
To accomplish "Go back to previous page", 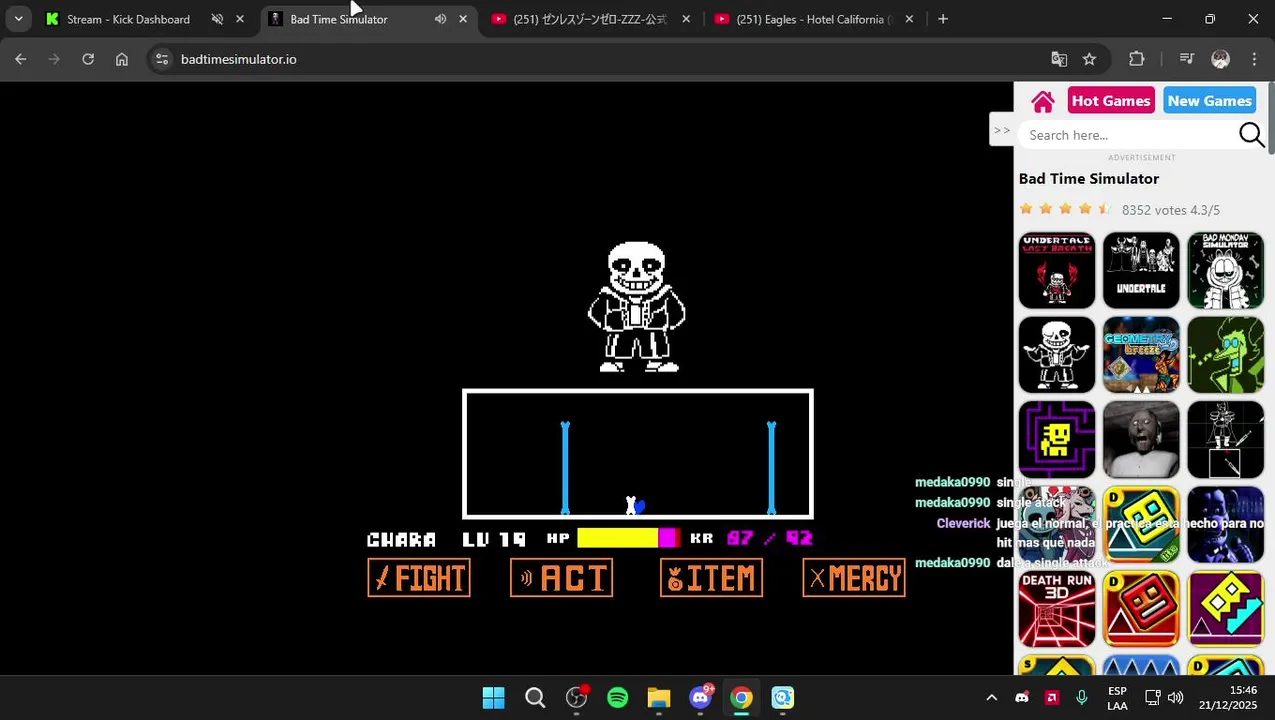I will tap(21, 59).
